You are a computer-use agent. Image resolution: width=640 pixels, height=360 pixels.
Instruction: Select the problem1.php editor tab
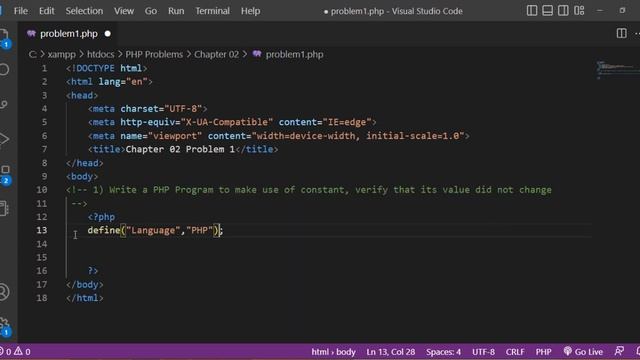point(68,34)
